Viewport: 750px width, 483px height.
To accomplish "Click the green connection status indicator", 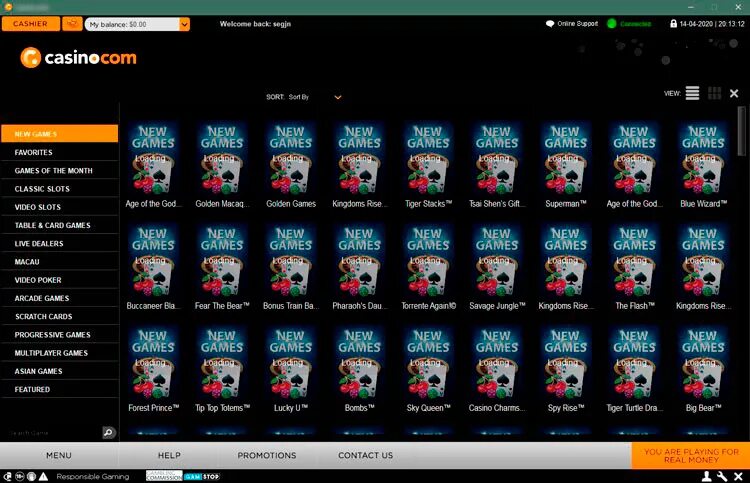I will pyautogui.click(x=612, y=24).
